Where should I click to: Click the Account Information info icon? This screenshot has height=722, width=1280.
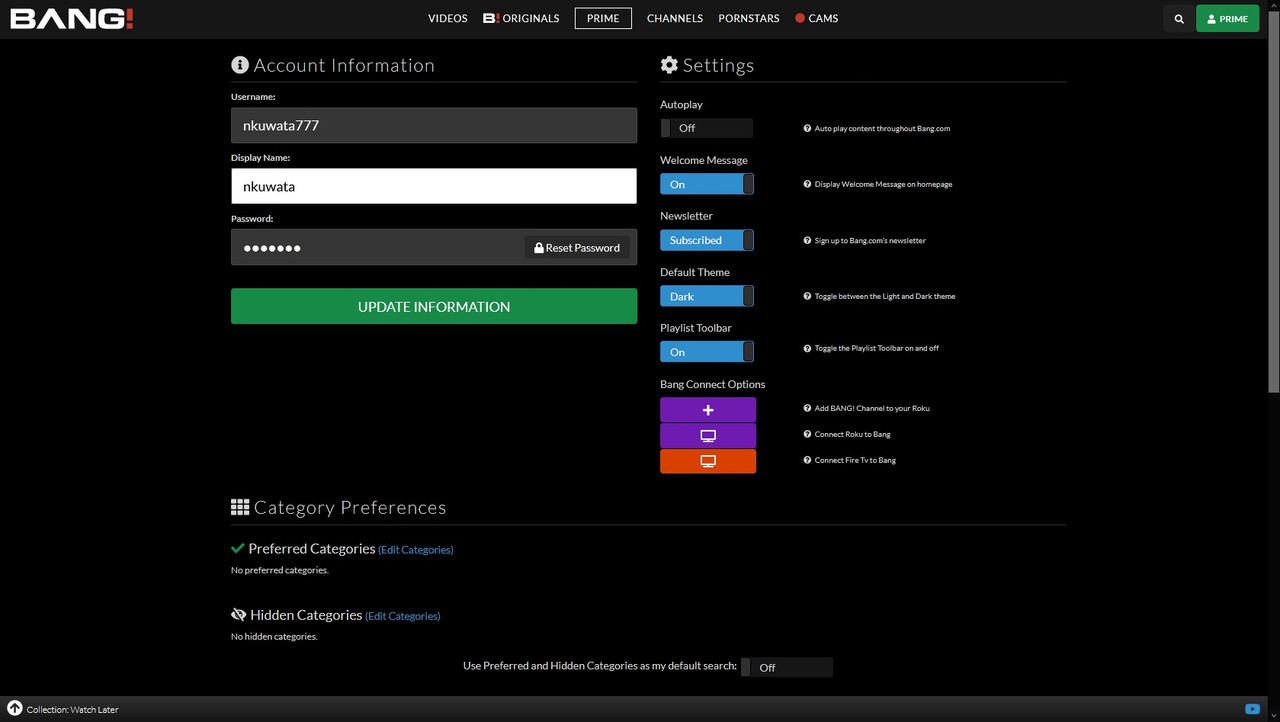tap(240, 65)
